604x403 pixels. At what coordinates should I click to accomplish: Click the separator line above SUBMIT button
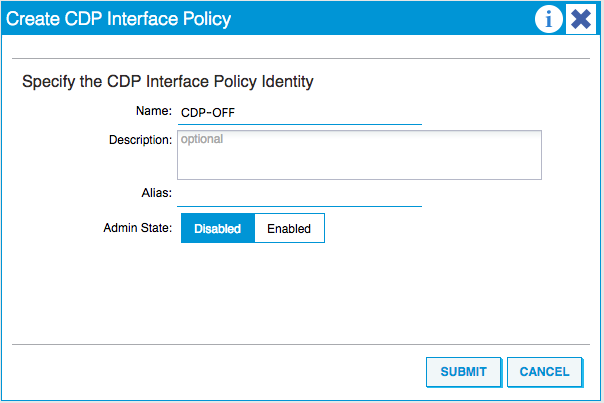[301, 344]
